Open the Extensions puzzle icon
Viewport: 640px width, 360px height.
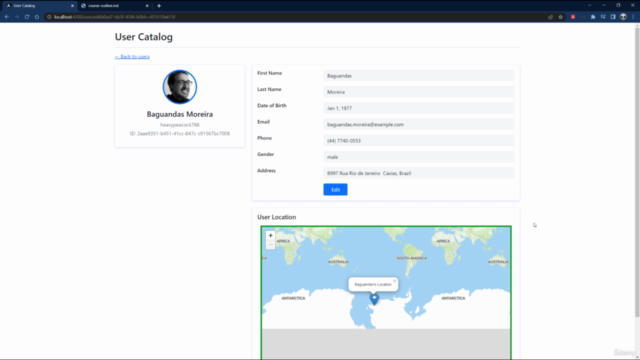[593, 17]
